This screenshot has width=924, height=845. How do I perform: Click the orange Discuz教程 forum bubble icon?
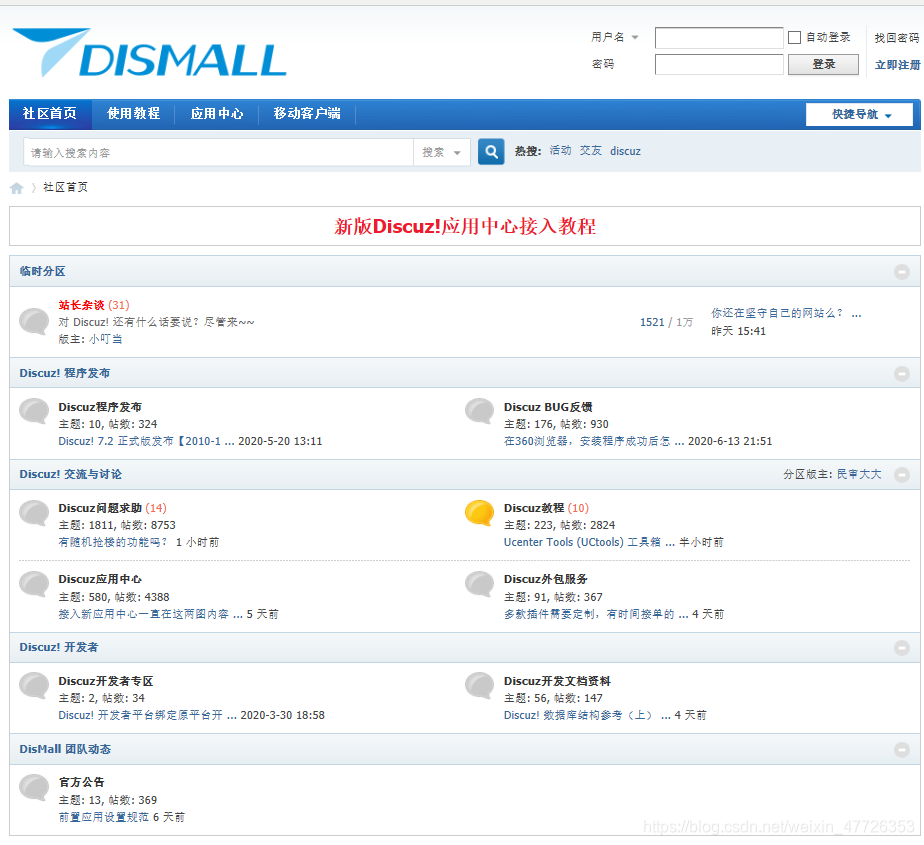(x=480, y=513)
